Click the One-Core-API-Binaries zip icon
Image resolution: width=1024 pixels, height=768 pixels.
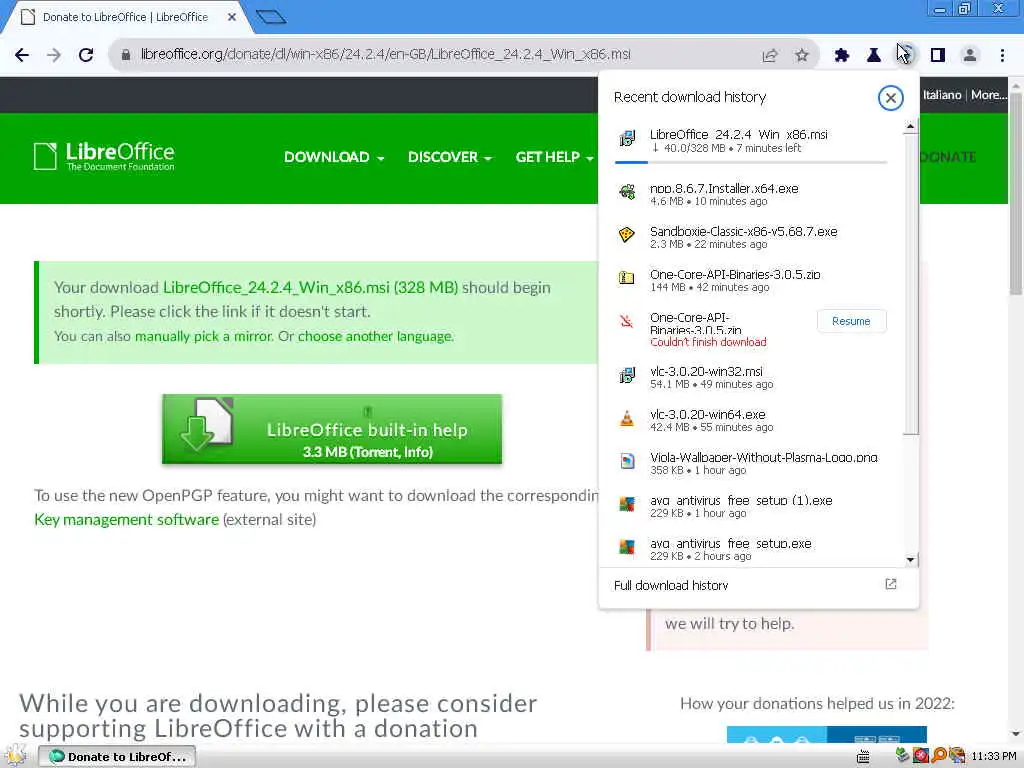click(626, 278)
